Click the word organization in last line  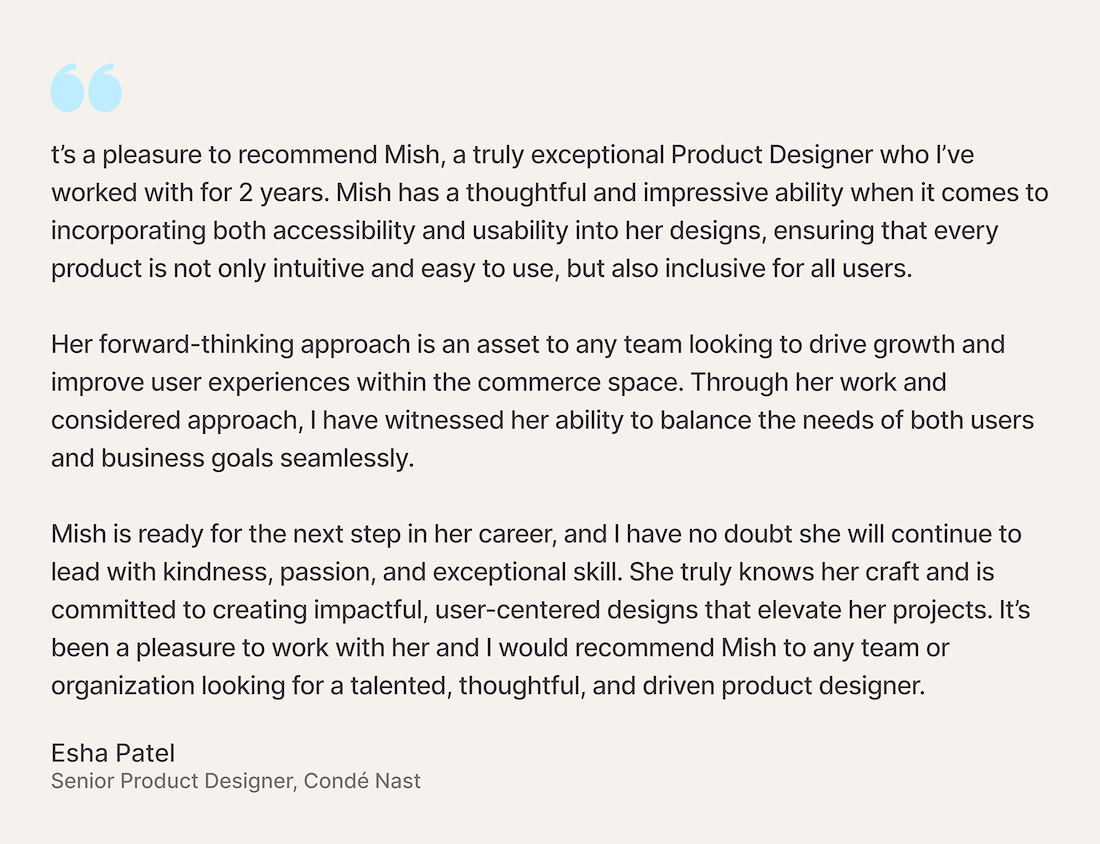pos(123,685)
